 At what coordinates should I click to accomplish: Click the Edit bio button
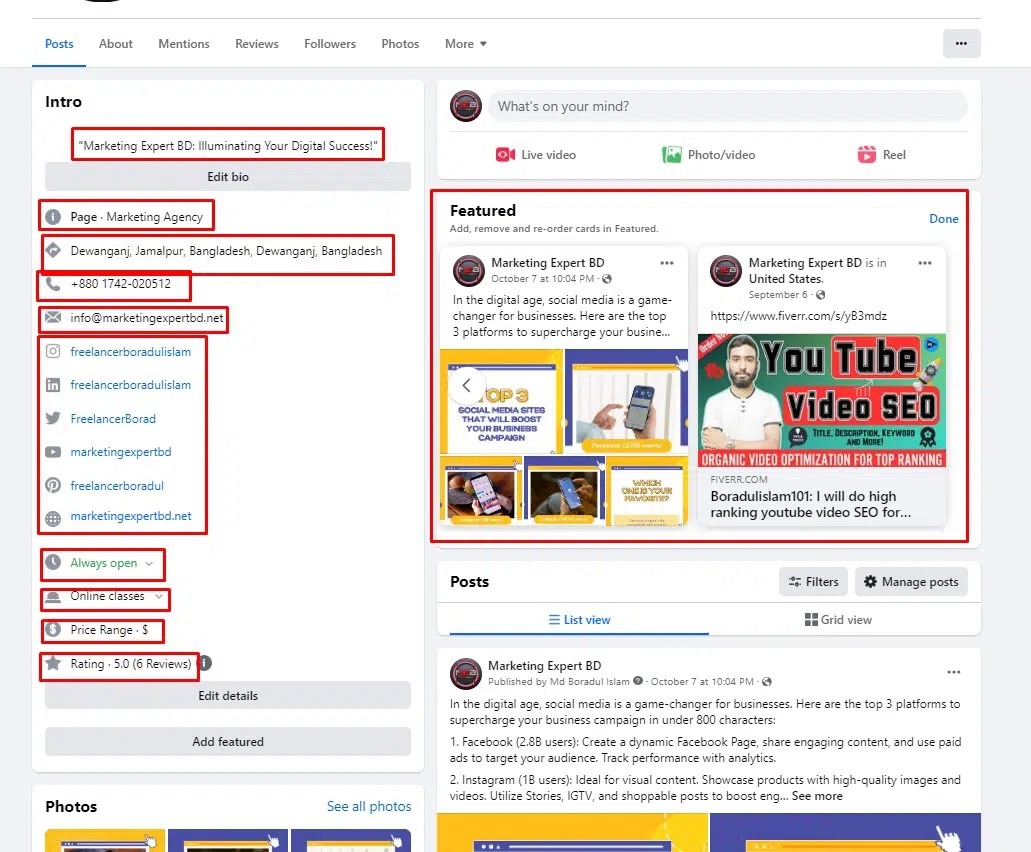[x=228, y=177]
